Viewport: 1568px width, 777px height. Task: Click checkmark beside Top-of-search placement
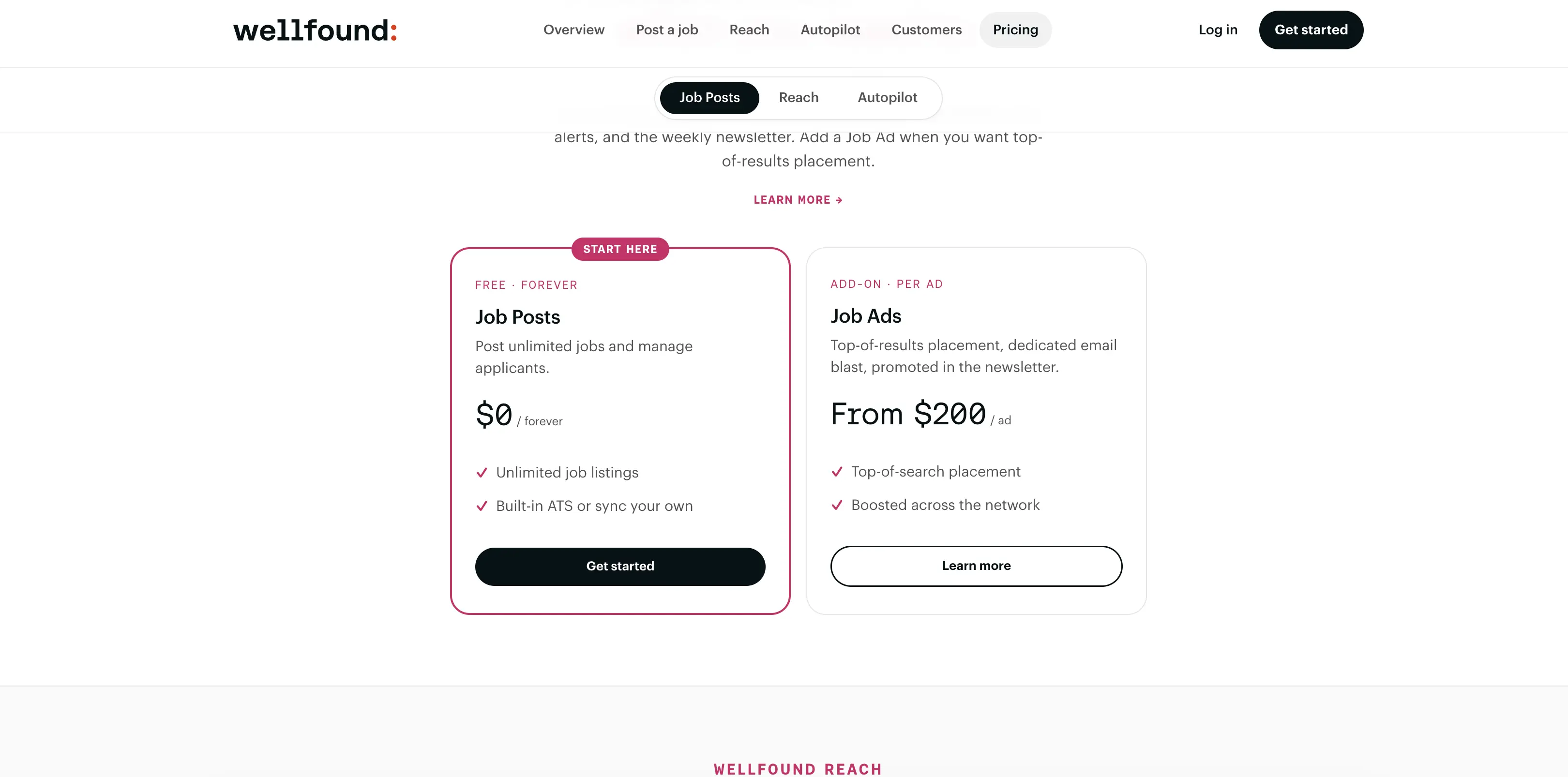click(x=837, y=472)
